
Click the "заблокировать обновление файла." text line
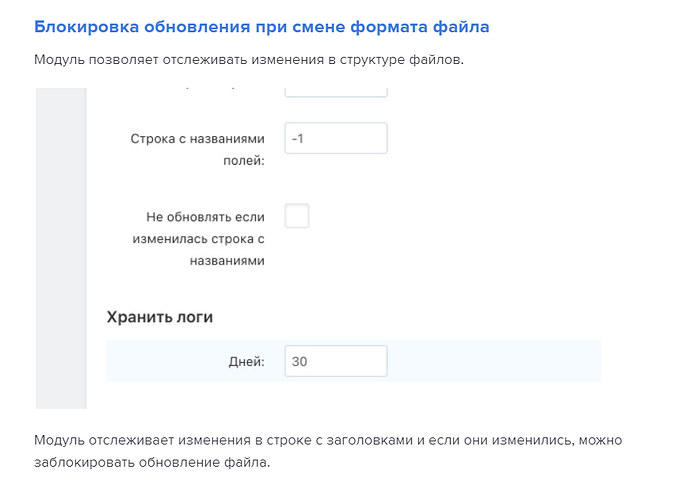click(x=152, y=463)
